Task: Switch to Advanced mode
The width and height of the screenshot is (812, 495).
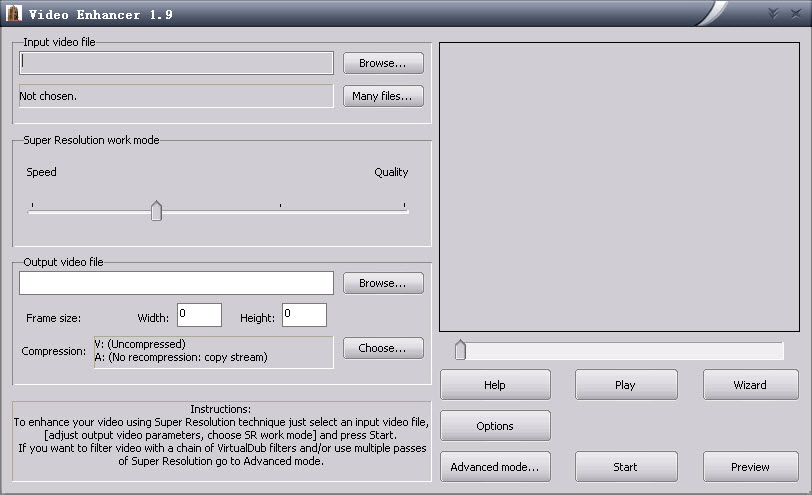Action: [x=495, y=467]
